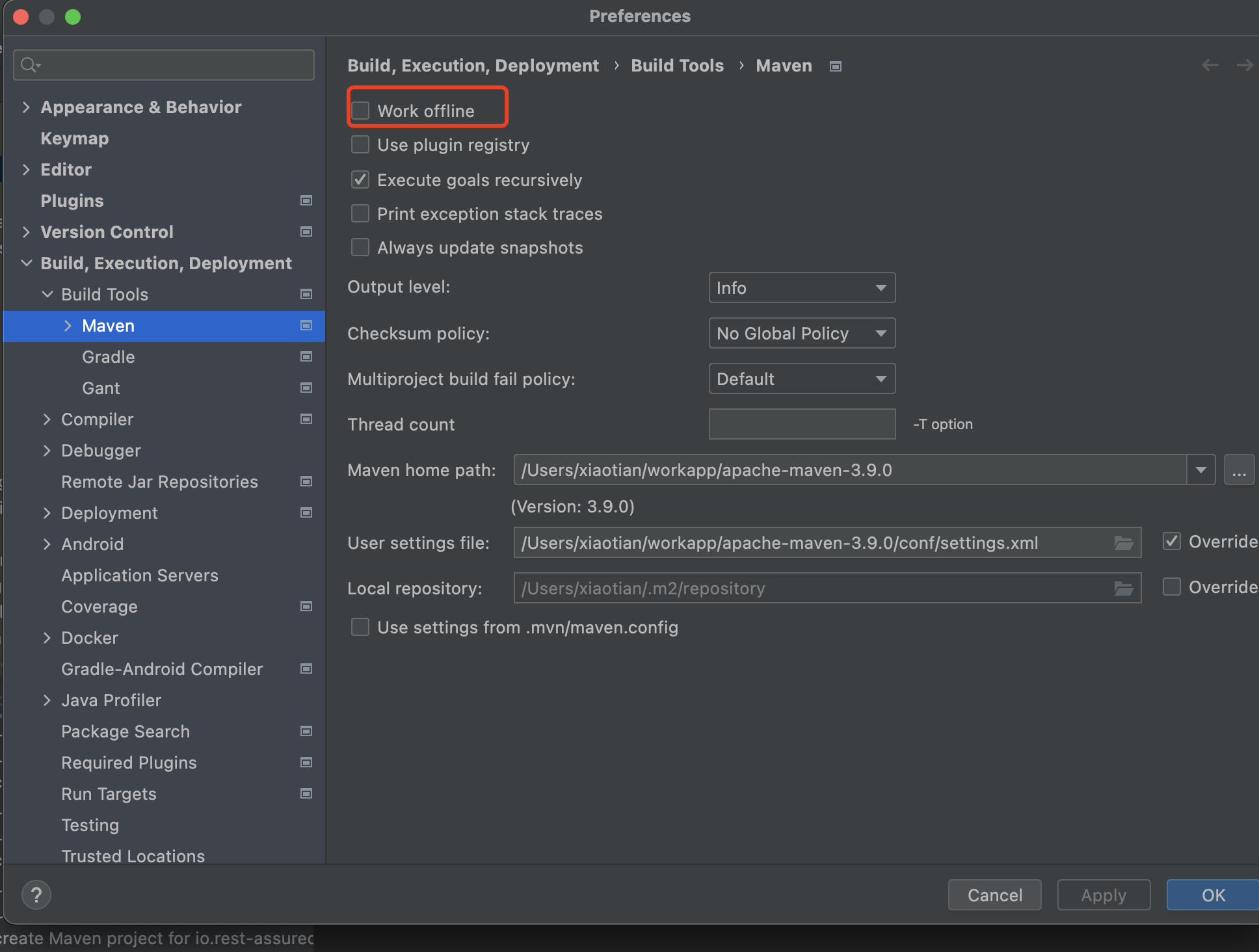This screenshot has height=952, width=1259.
Task: Toggle Override for User settings file
Action: coord(1172,542)
